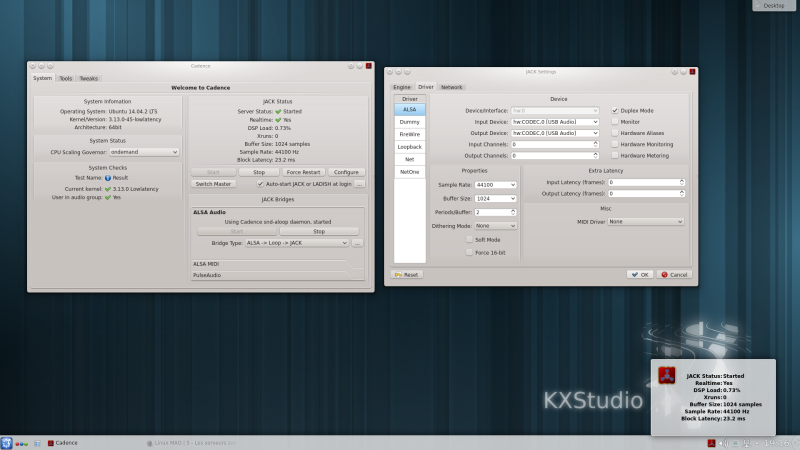Disable the Duplex Mode checkbox

point(615,110)
